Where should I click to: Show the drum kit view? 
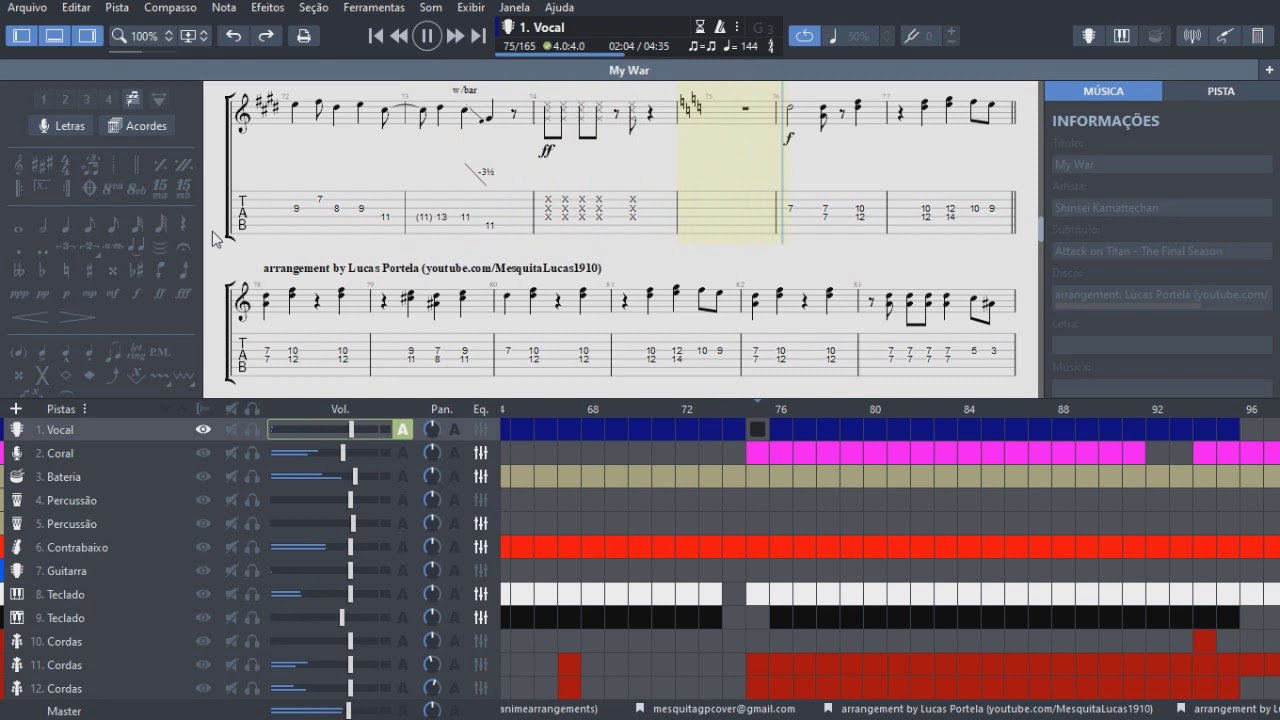point(1155,36)
